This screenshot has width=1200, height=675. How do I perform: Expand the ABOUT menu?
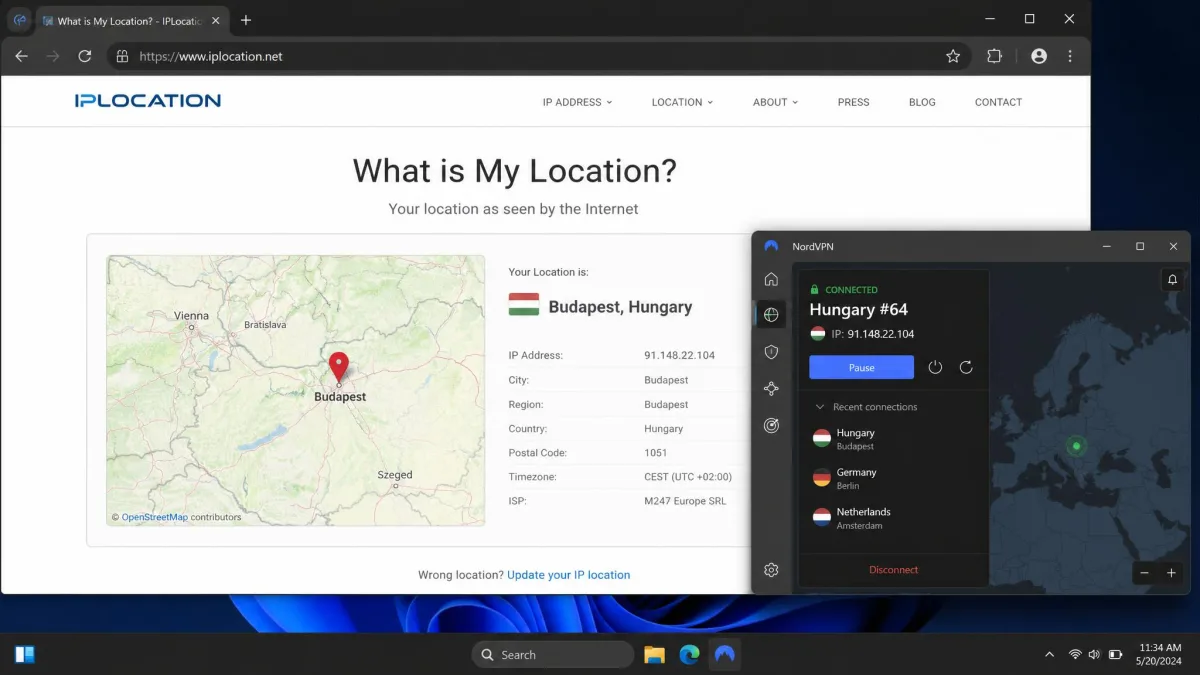[x=775, y=102]
